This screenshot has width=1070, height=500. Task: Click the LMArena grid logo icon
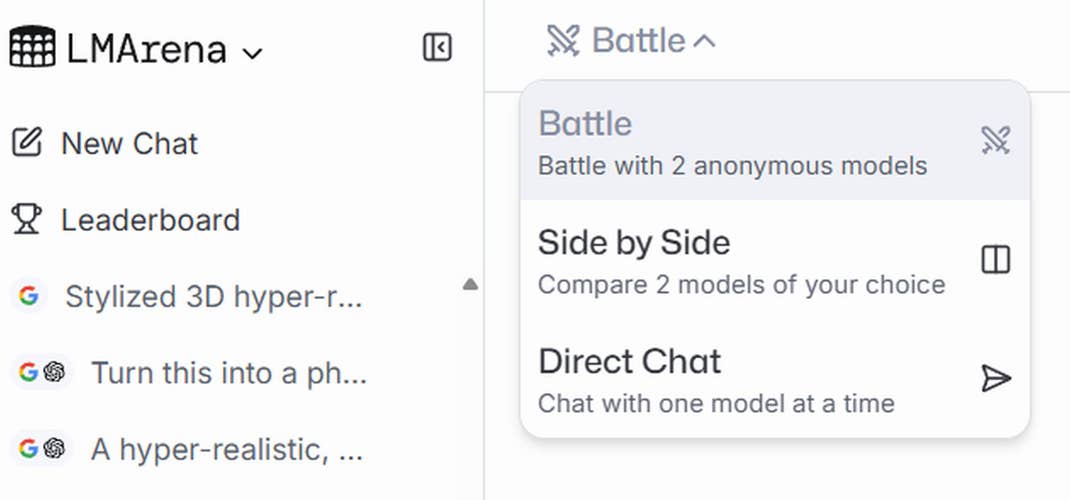click(32, 46)
